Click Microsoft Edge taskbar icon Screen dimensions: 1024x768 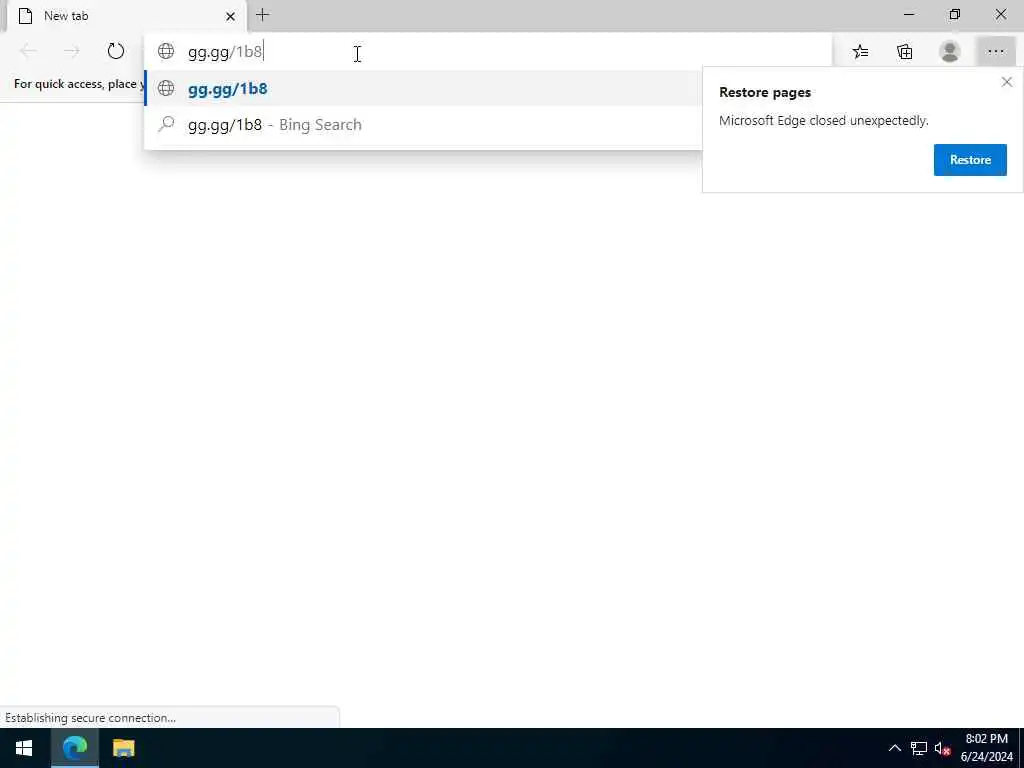74,748
